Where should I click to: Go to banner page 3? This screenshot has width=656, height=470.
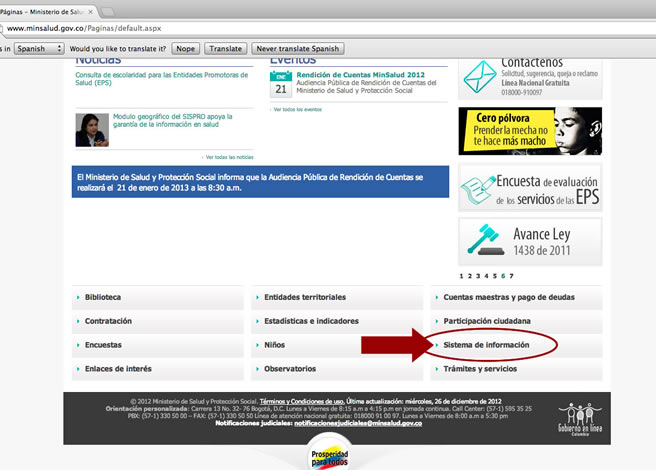coord(478,276)
